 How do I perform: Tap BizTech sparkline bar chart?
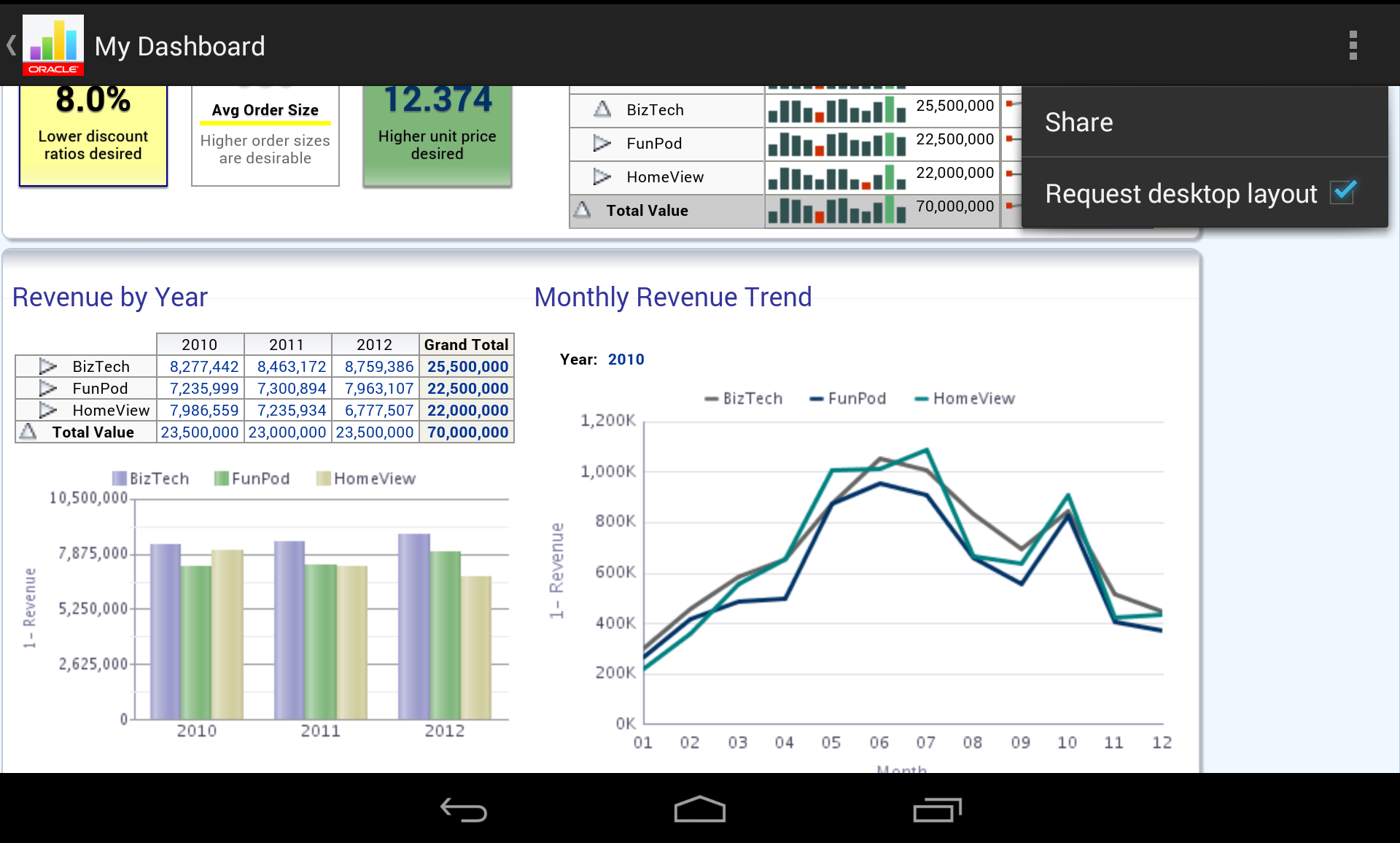[837, 110]
